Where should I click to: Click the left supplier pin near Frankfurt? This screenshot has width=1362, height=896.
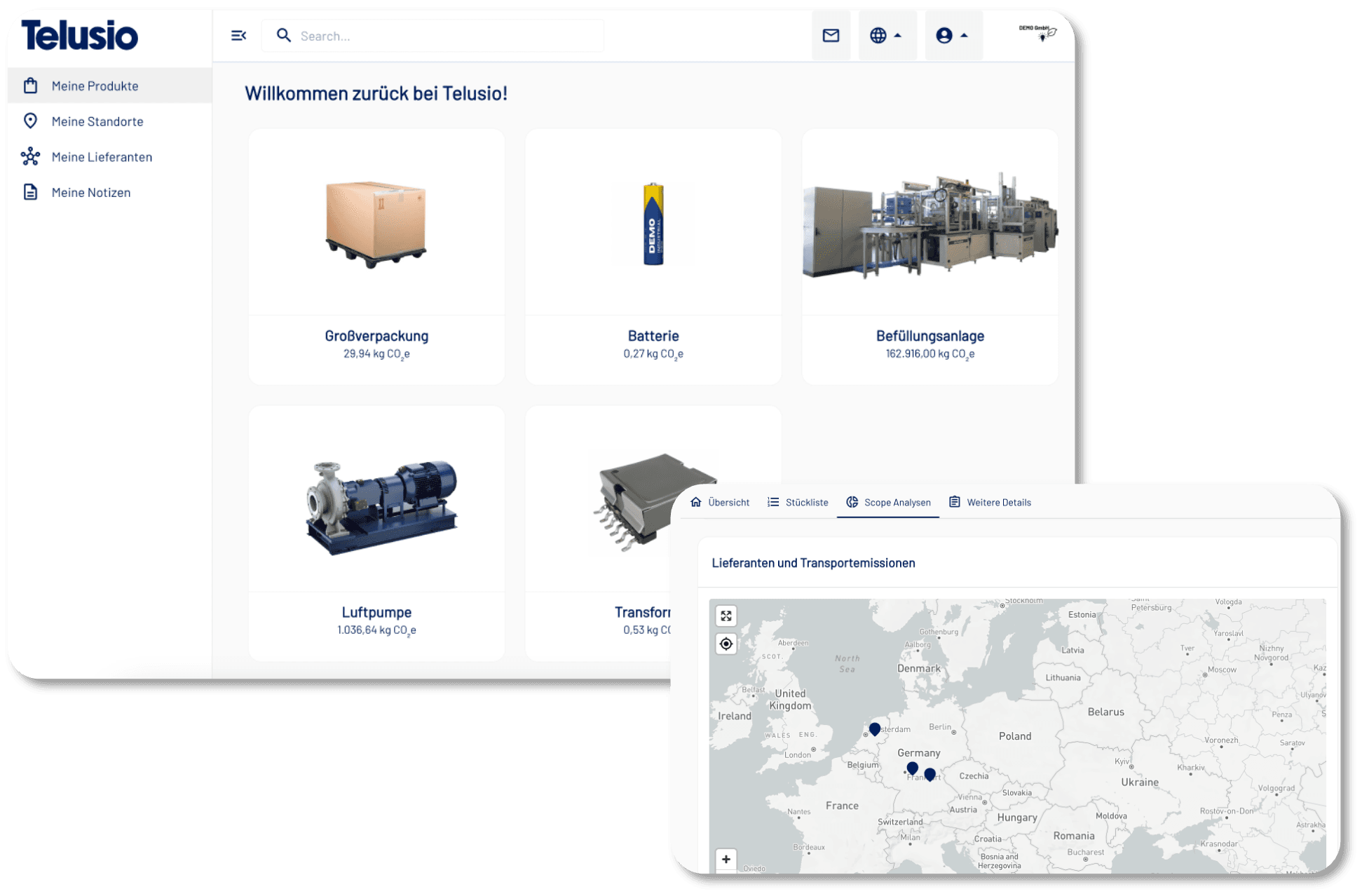[912, 768]
